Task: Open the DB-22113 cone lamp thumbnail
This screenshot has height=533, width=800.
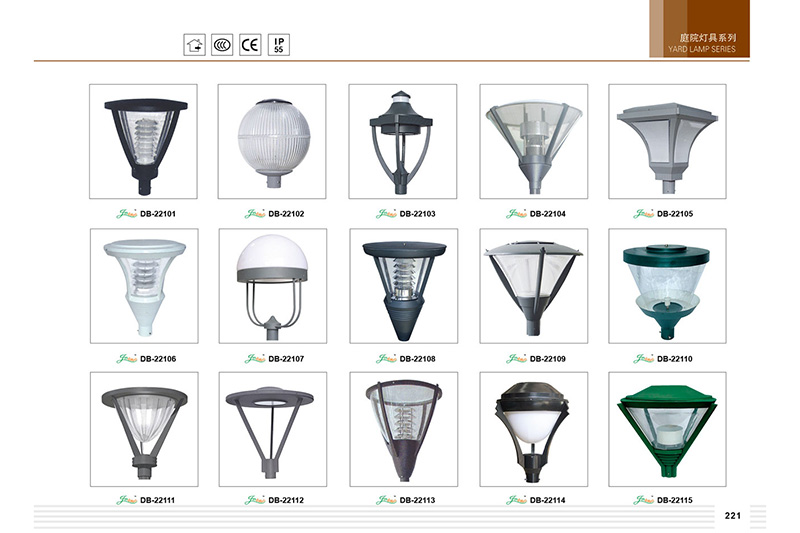Action: coord(404,429)
